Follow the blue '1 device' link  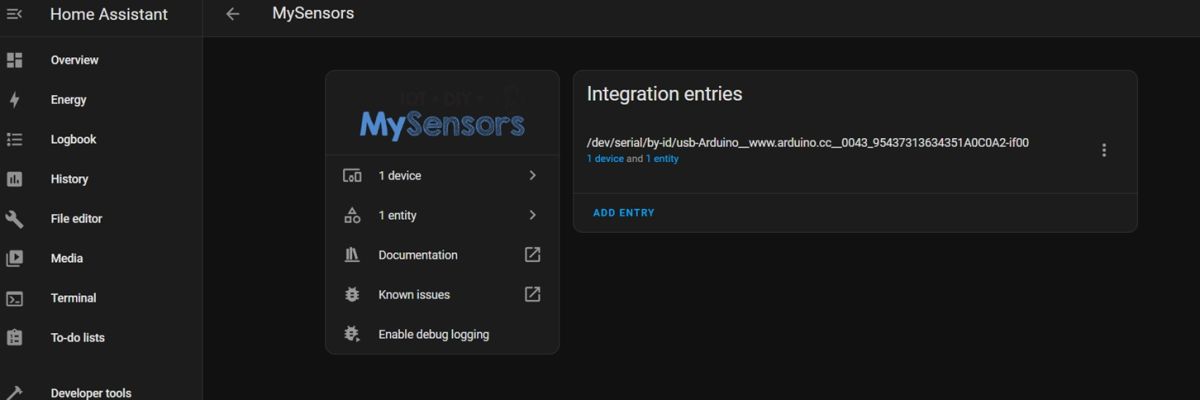click(x=605, y=159)
